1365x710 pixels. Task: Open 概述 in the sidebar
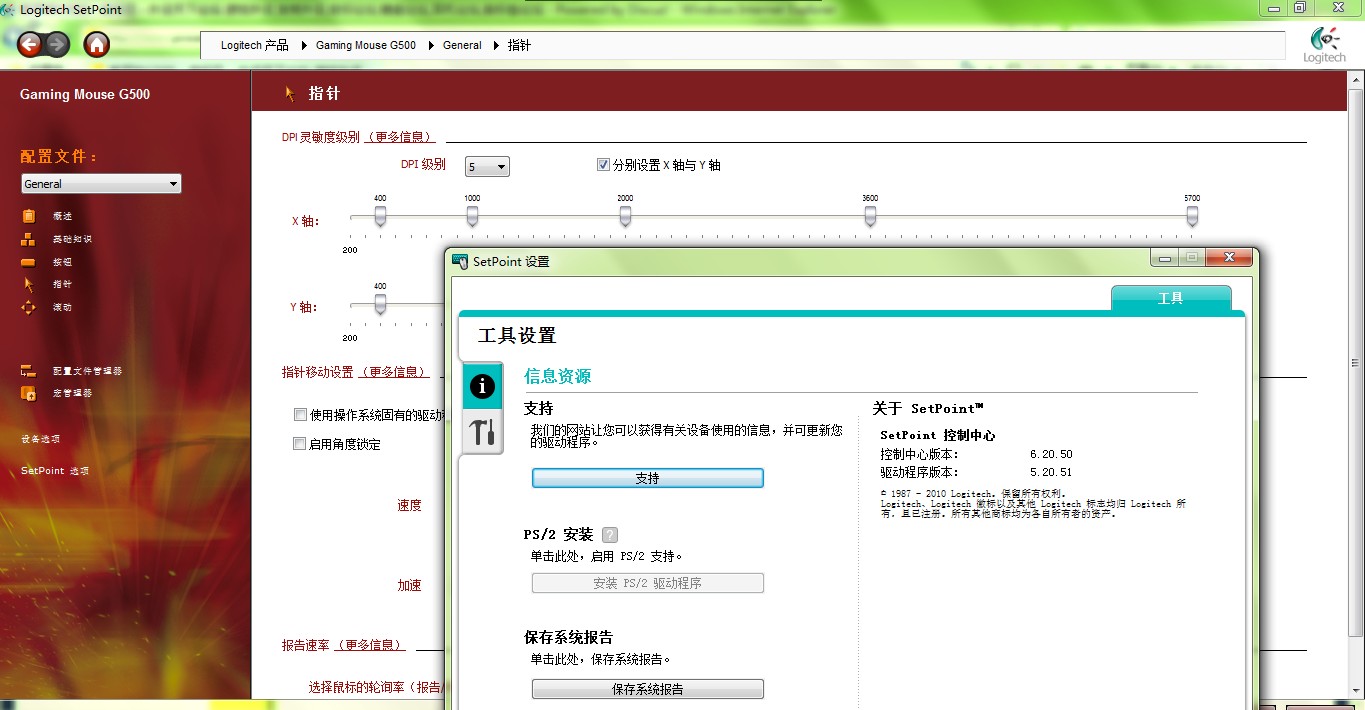[62, 216]
